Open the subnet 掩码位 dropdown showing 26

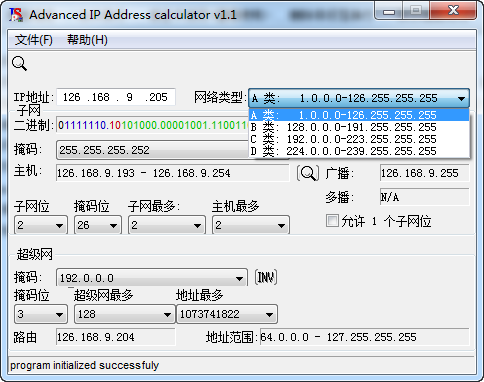[98, 225]
